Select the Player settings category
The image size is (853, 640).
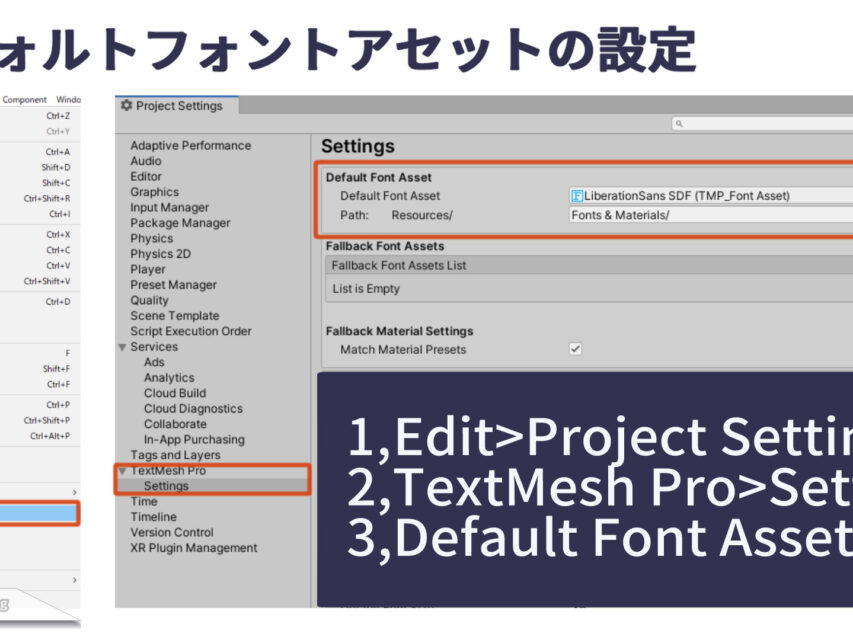click(147, 269)
